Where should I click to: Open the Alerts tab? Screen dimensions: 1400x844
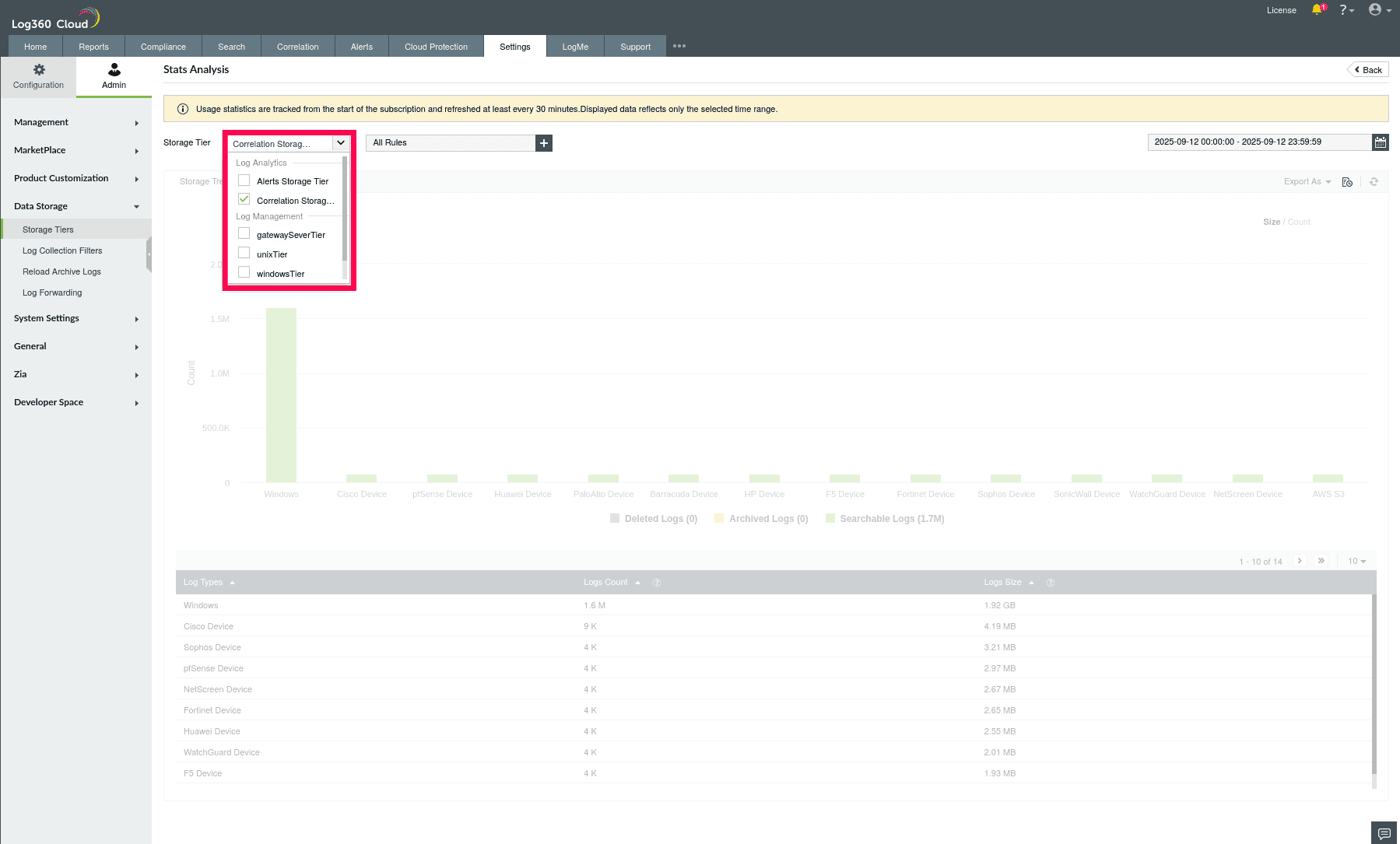[362, 47]
